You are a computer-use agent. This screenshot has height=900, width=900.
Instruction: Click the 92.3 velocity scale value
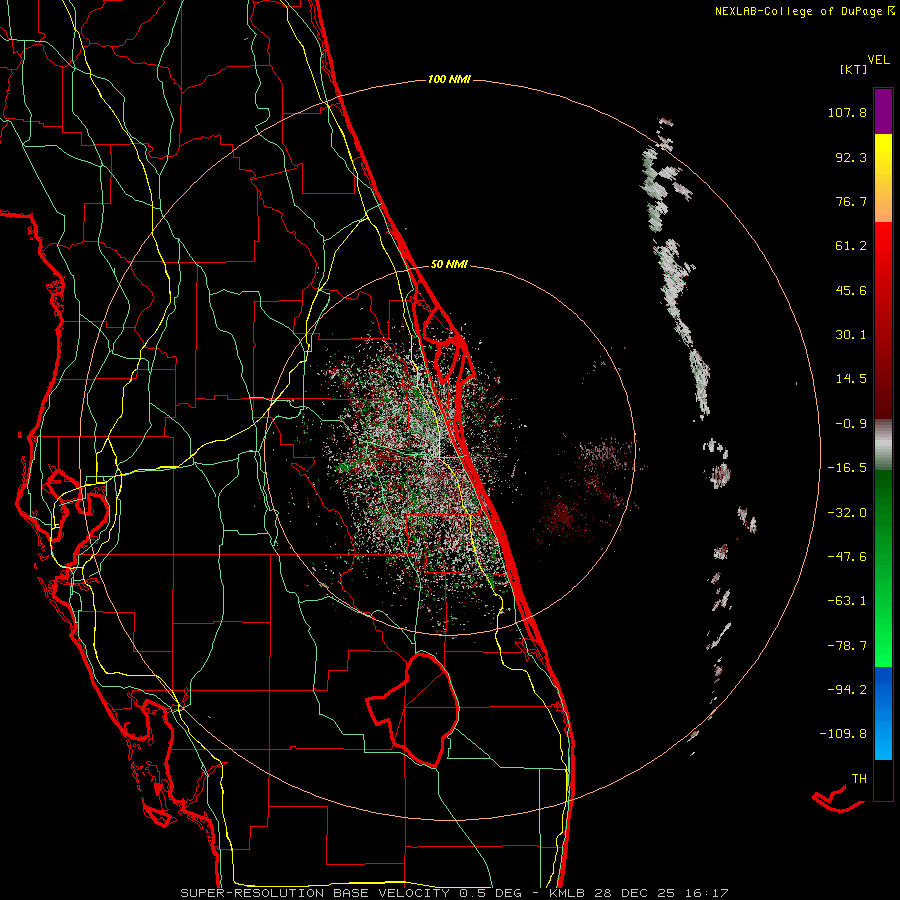pyautogui.click(x=851, y=157)
